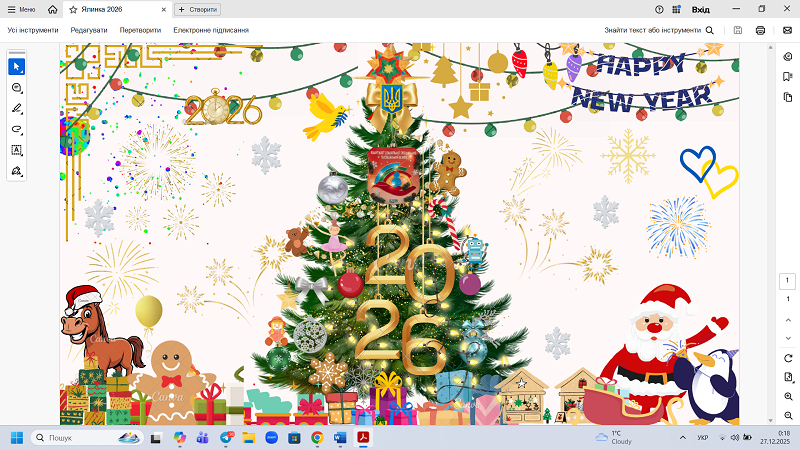Open the Редагувати menu item
This screenshot has height=450, width=800.
click(89, 30)
